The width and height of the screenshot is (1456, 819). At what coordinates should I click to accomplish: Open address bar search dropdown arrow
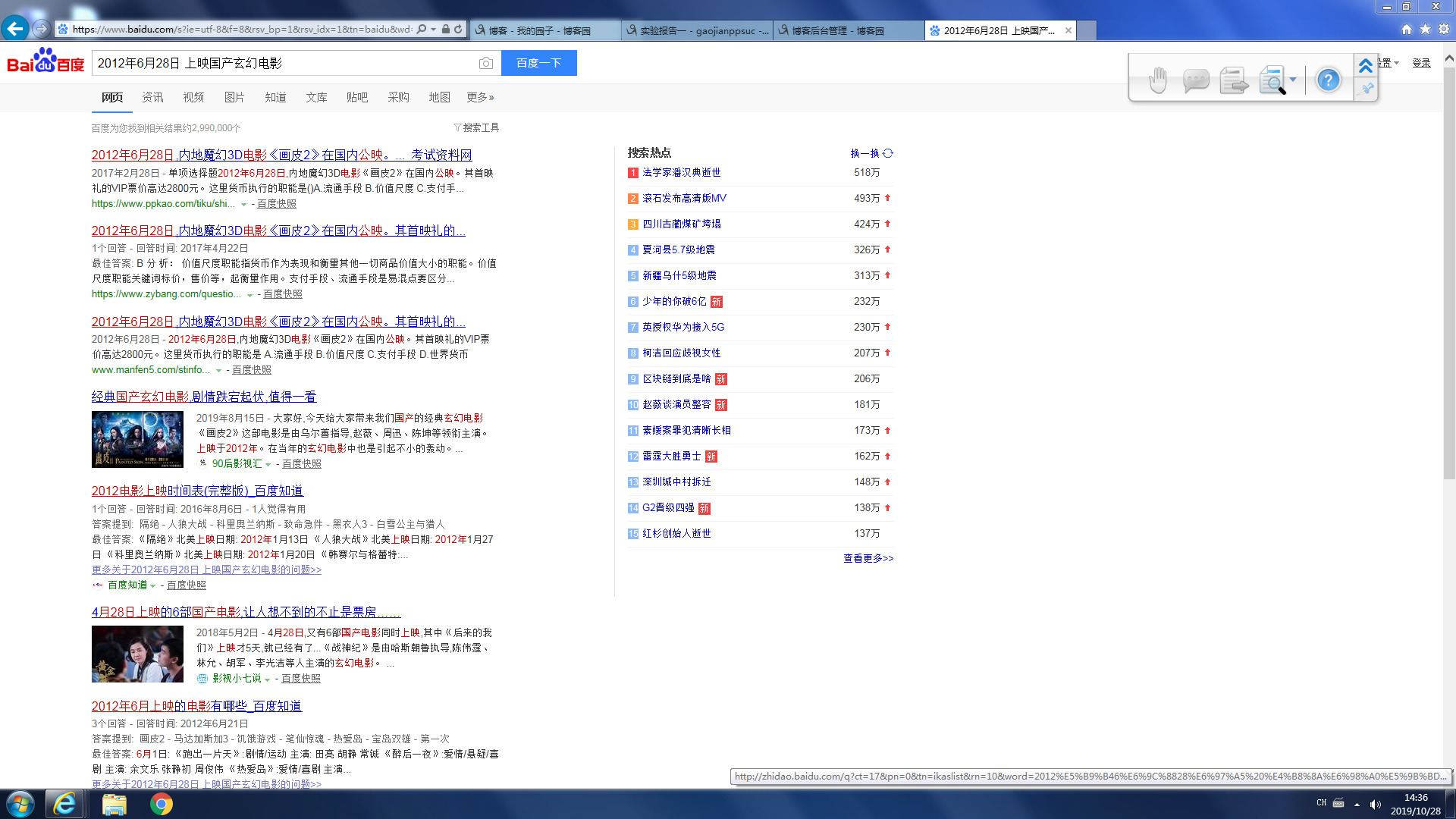click(x=433, y=29)
